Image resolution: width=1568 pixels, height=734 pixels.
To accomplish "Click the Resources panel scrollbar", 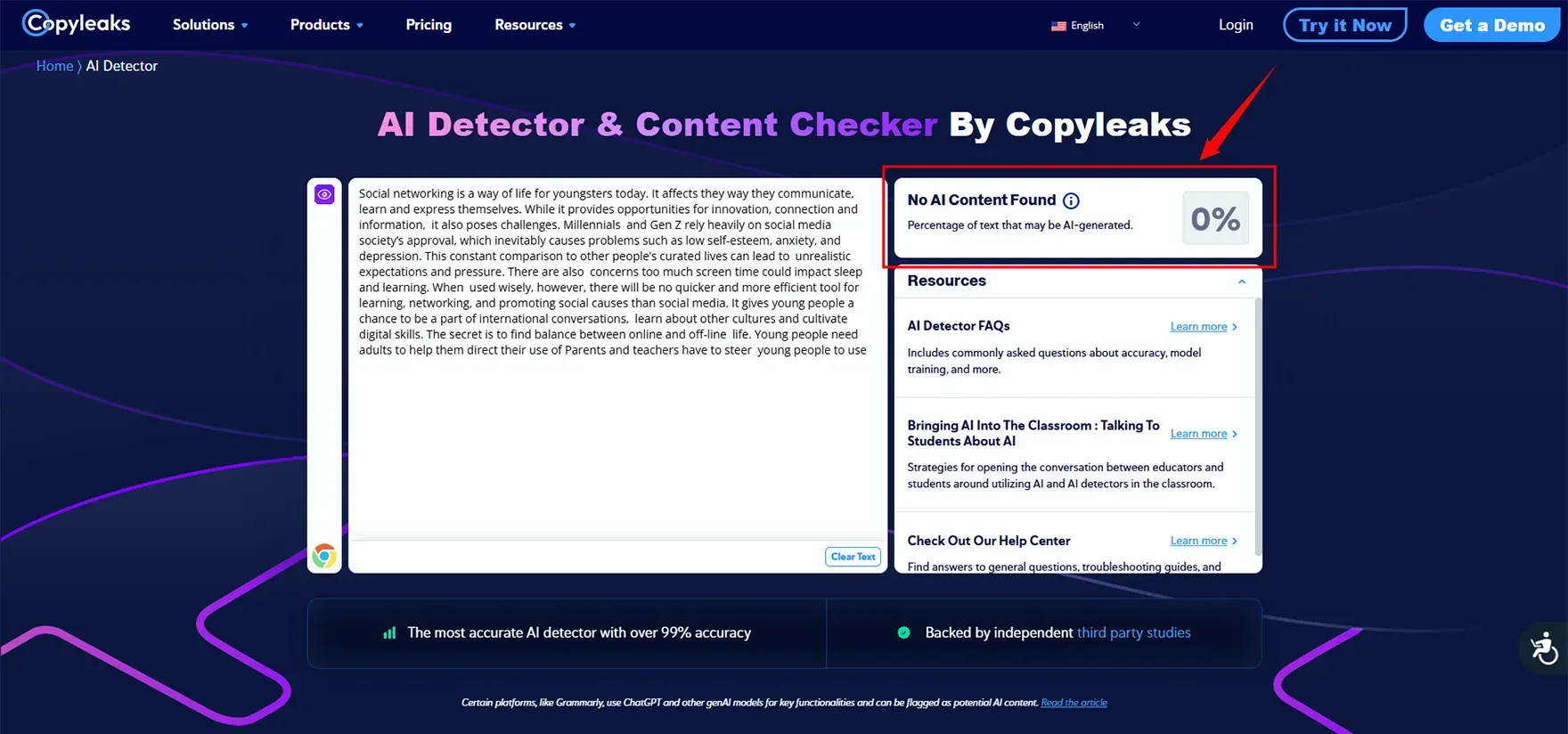I will coord(1258,428).
